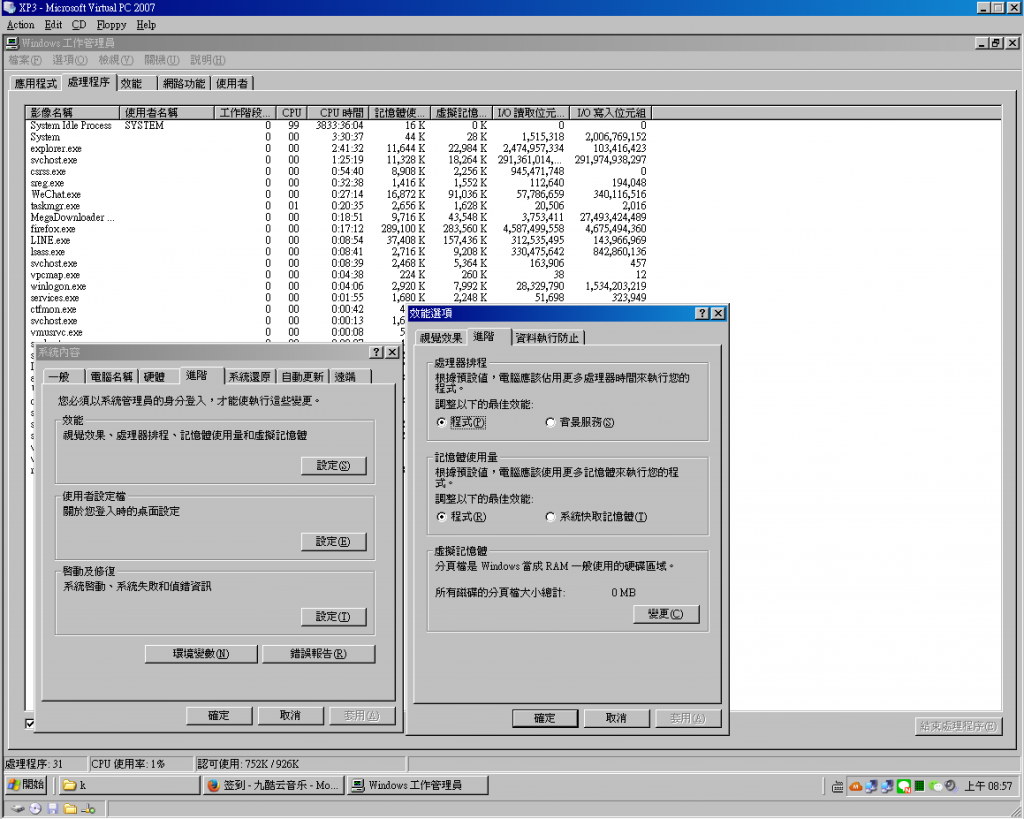1024x819 pixels.
Task: Click 確定 in 系統內容 dialog
Action: click(219, 716)
